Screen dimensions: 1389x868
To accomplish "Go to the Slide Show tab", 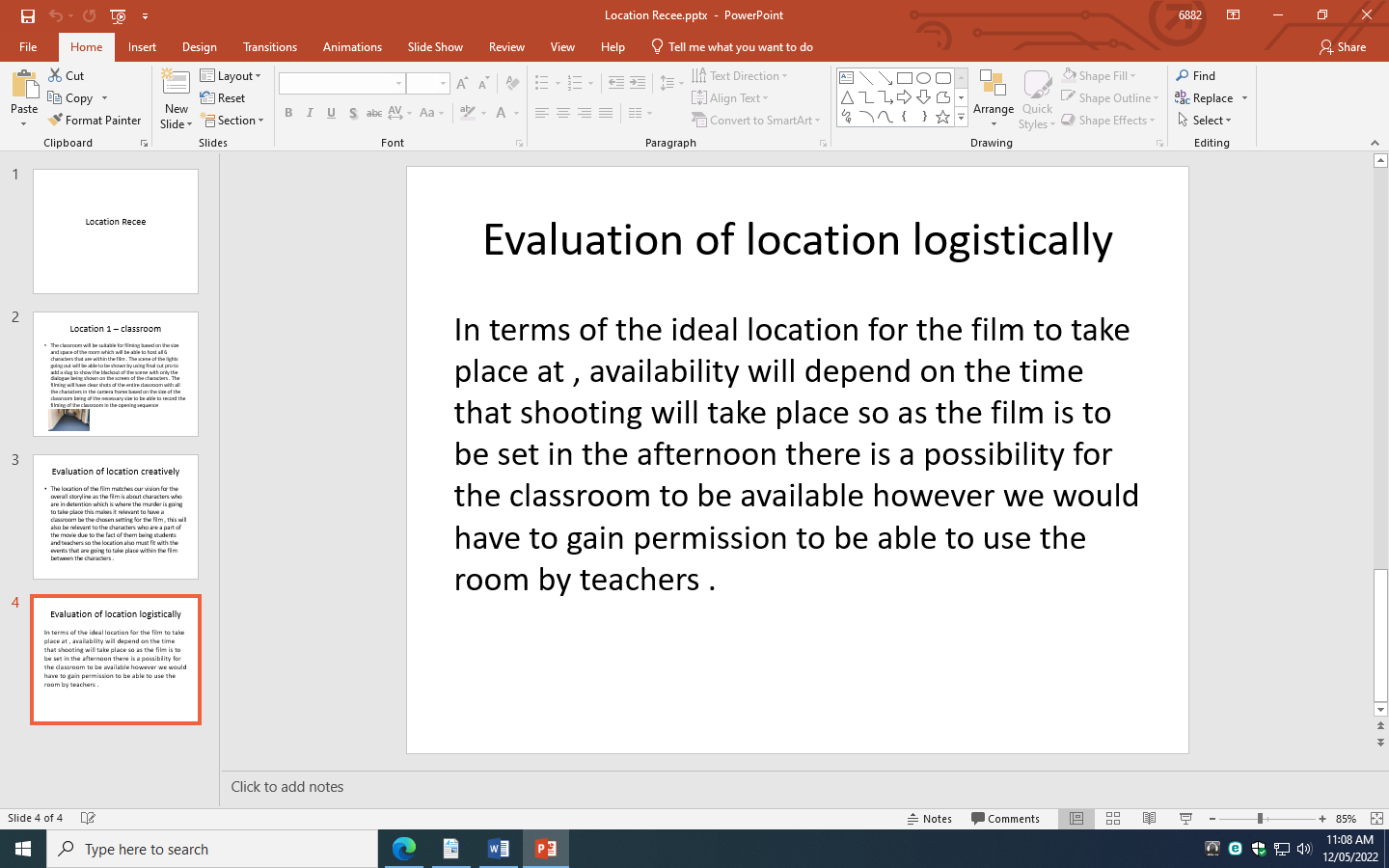I will 435,47.
